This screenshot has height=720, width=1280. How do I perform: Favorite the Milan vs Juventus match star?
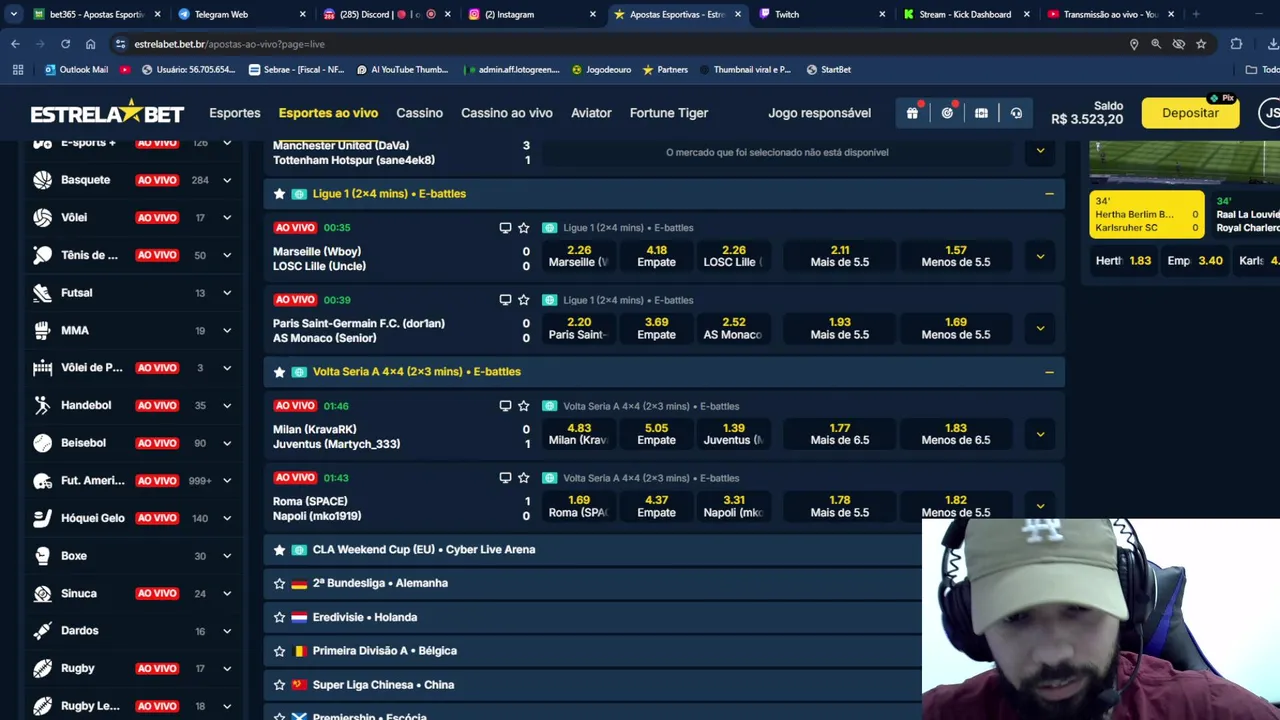[523, 406]
